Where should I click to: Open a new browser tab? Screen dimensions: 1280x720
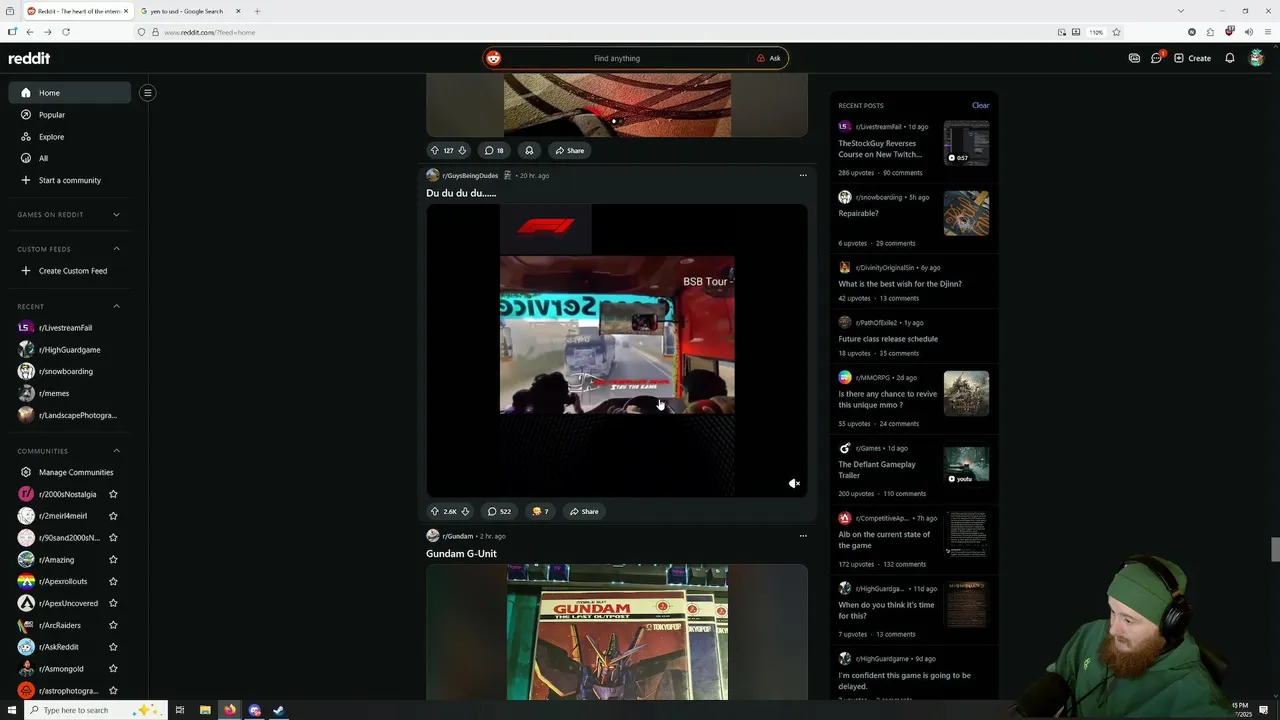(x=257, y=11)
